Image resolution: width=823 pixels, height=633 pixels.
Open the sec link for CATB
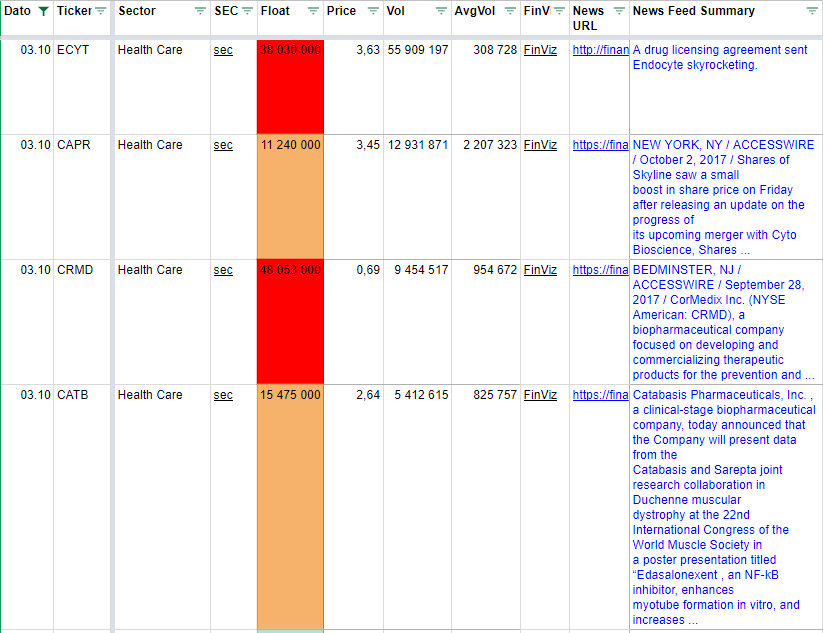pos(223,395)
